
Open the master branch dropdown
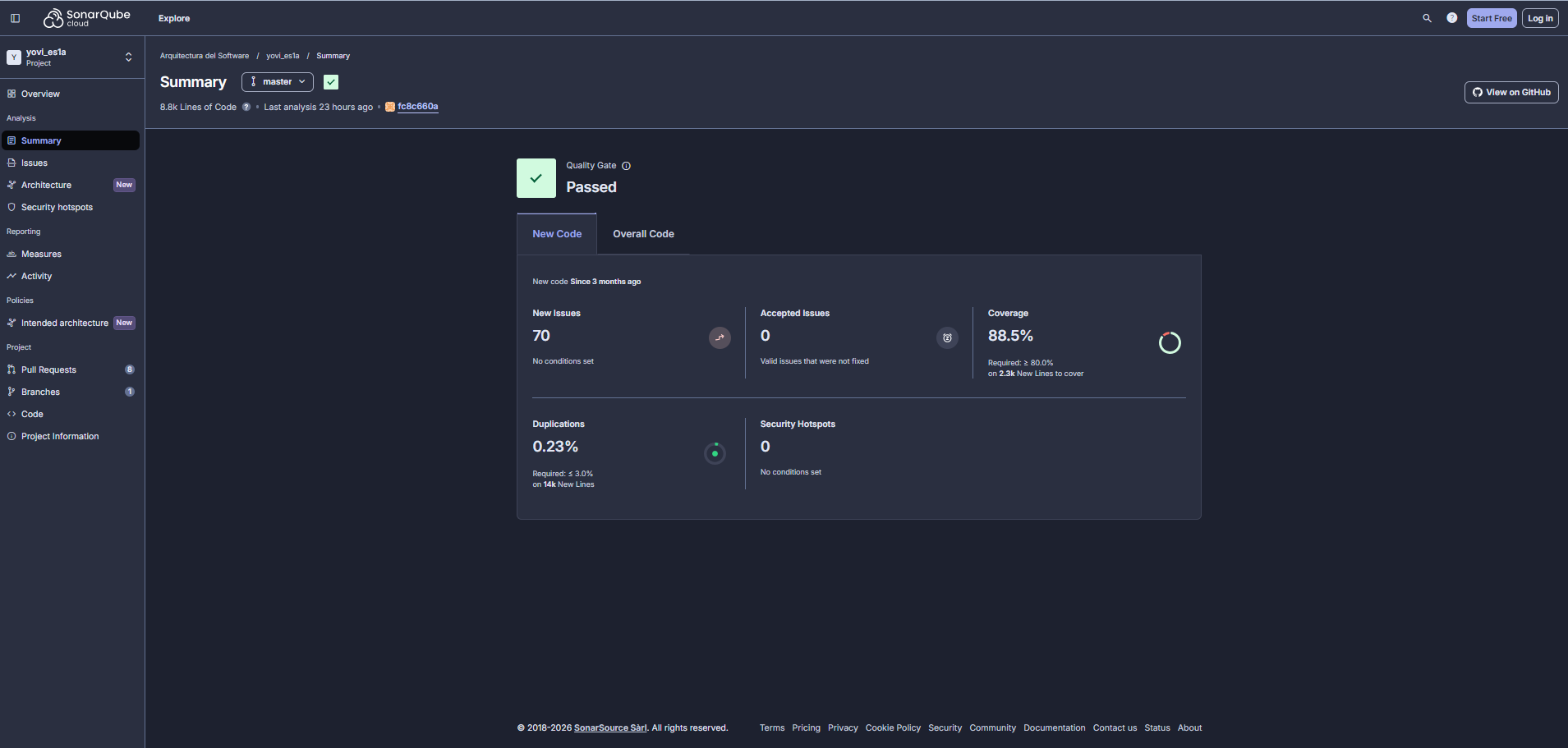(277, 81)
